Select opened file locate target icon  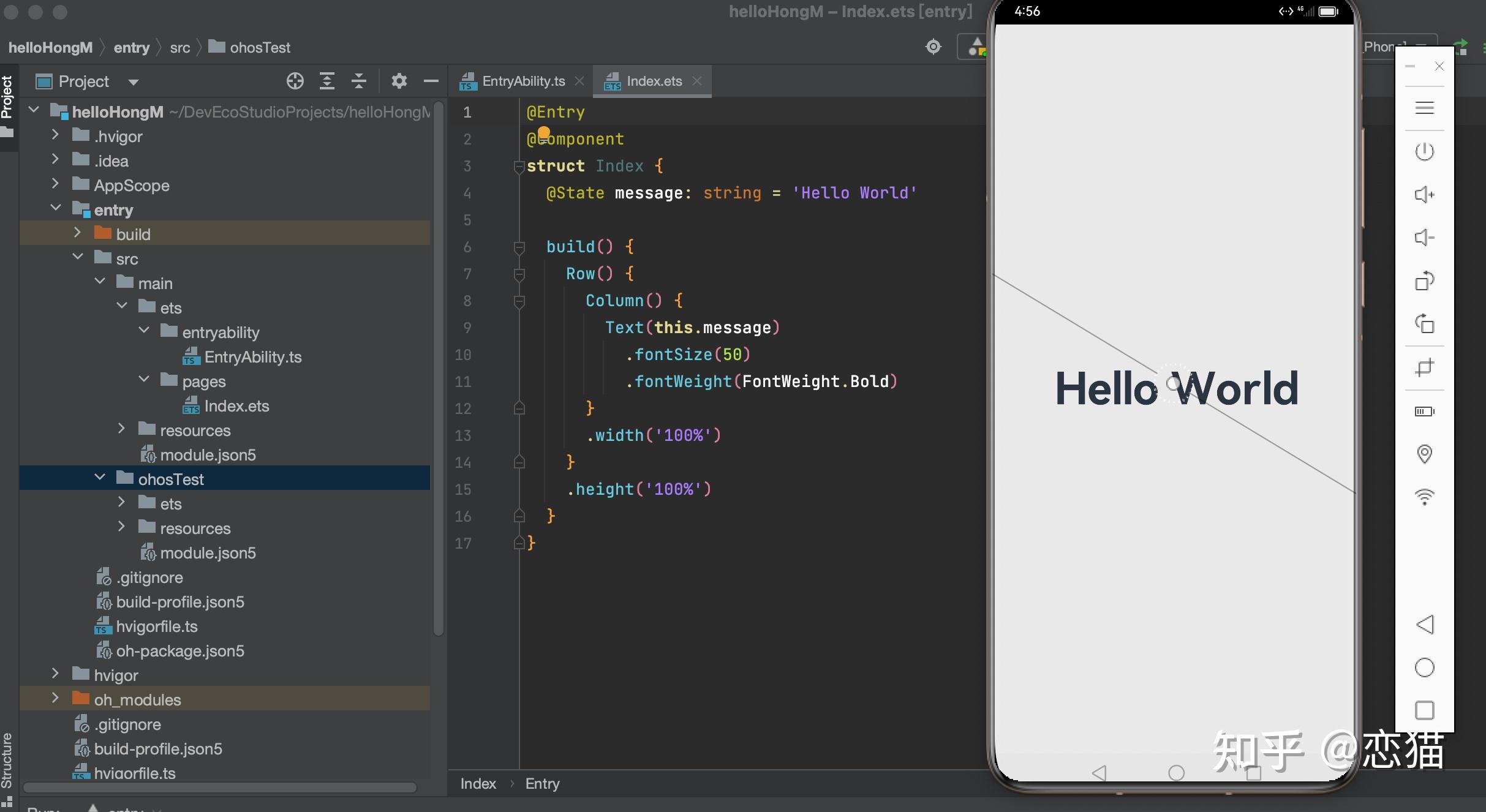[295, 81]
